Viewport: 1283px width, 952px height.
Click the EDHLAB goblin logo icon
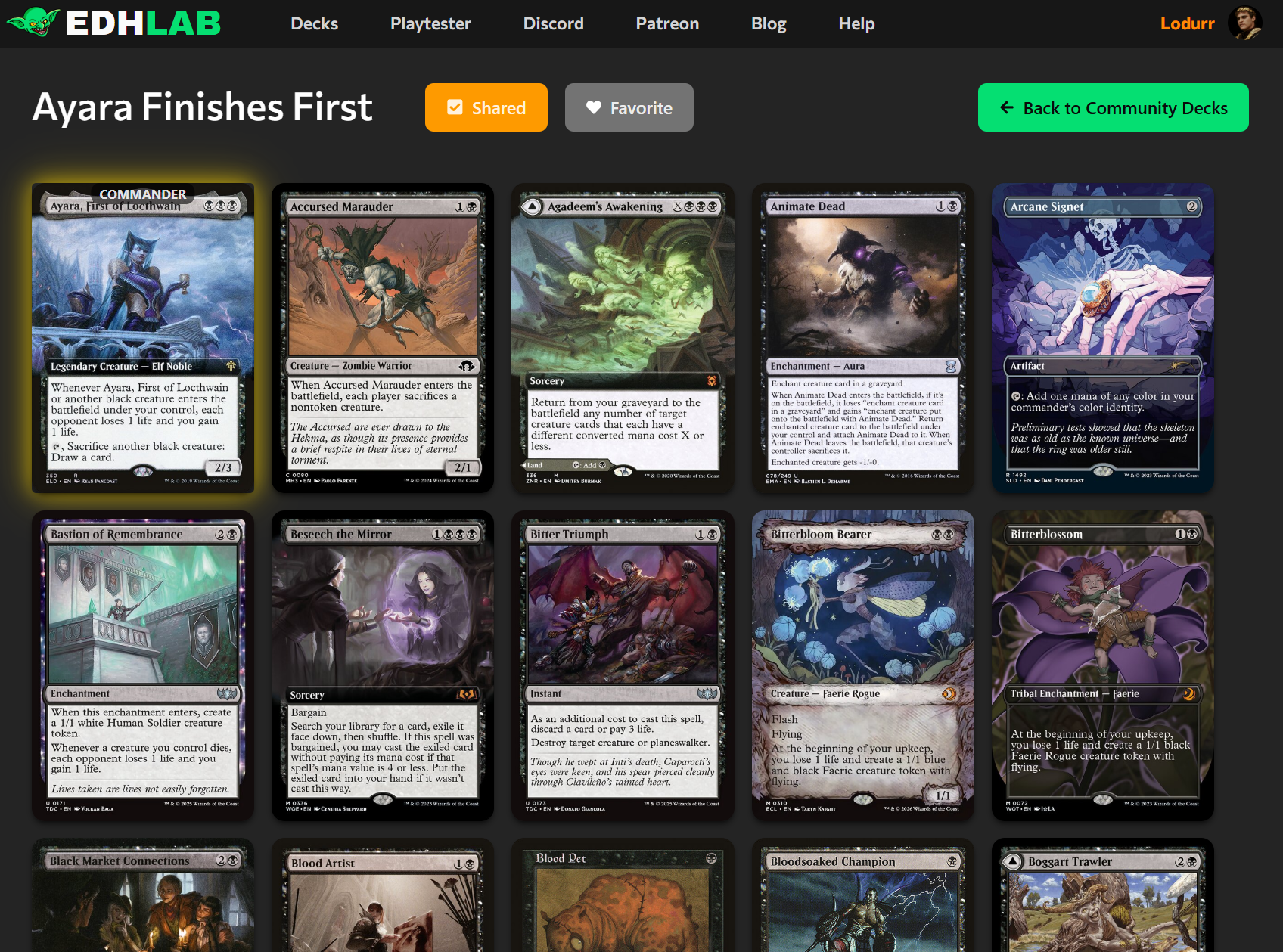point(33,23)
